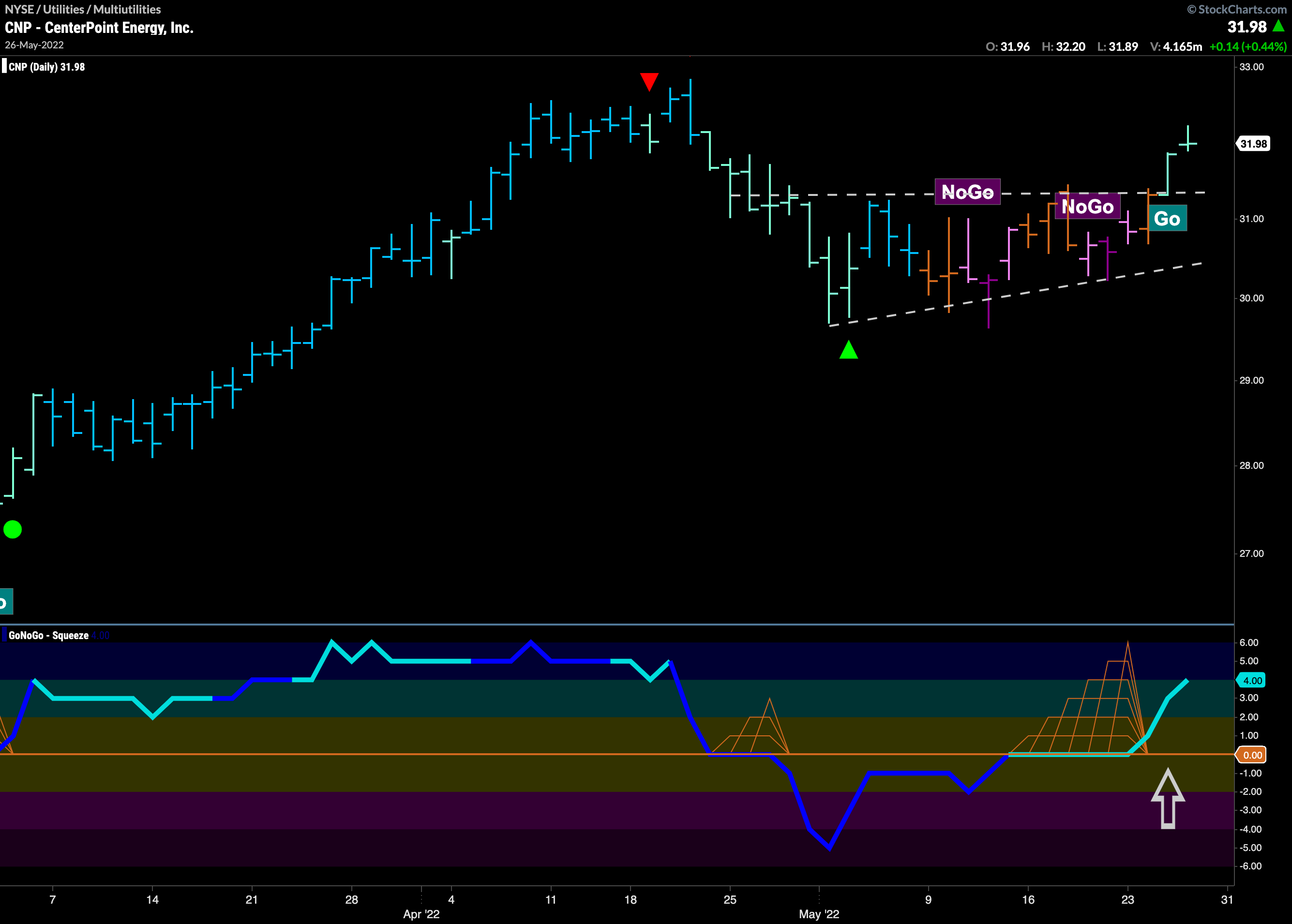
Task: Click the GoNoGo - Squeeze panel label
Action: click(x=48, y=636)
